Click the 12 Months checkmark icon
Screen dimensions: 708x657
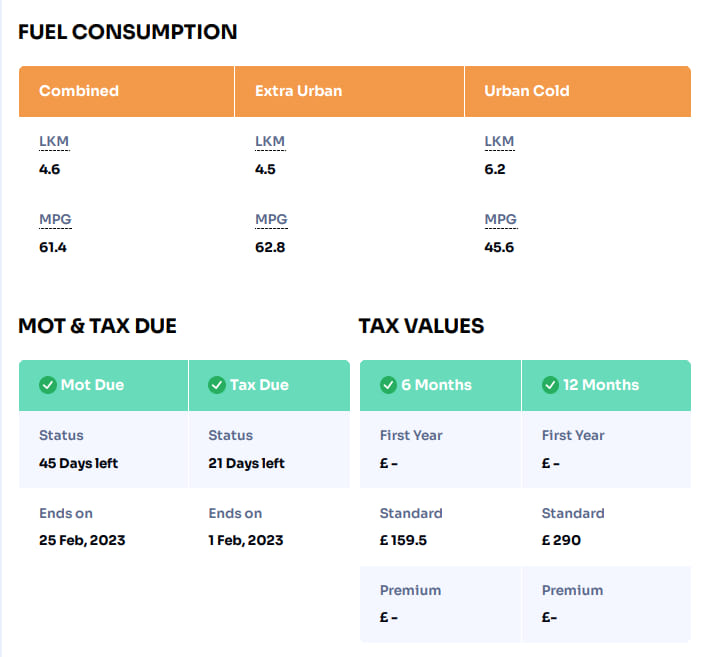(549, 385)
